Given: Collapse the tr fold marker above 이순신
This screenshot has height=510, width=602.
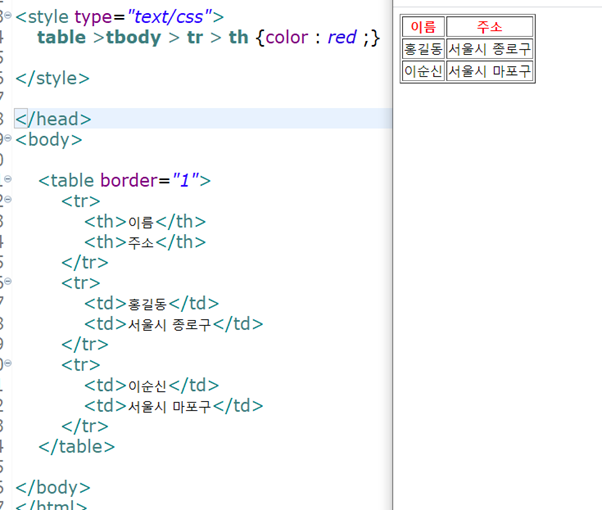Looking at the screenshot, I should tap(8, 363).
